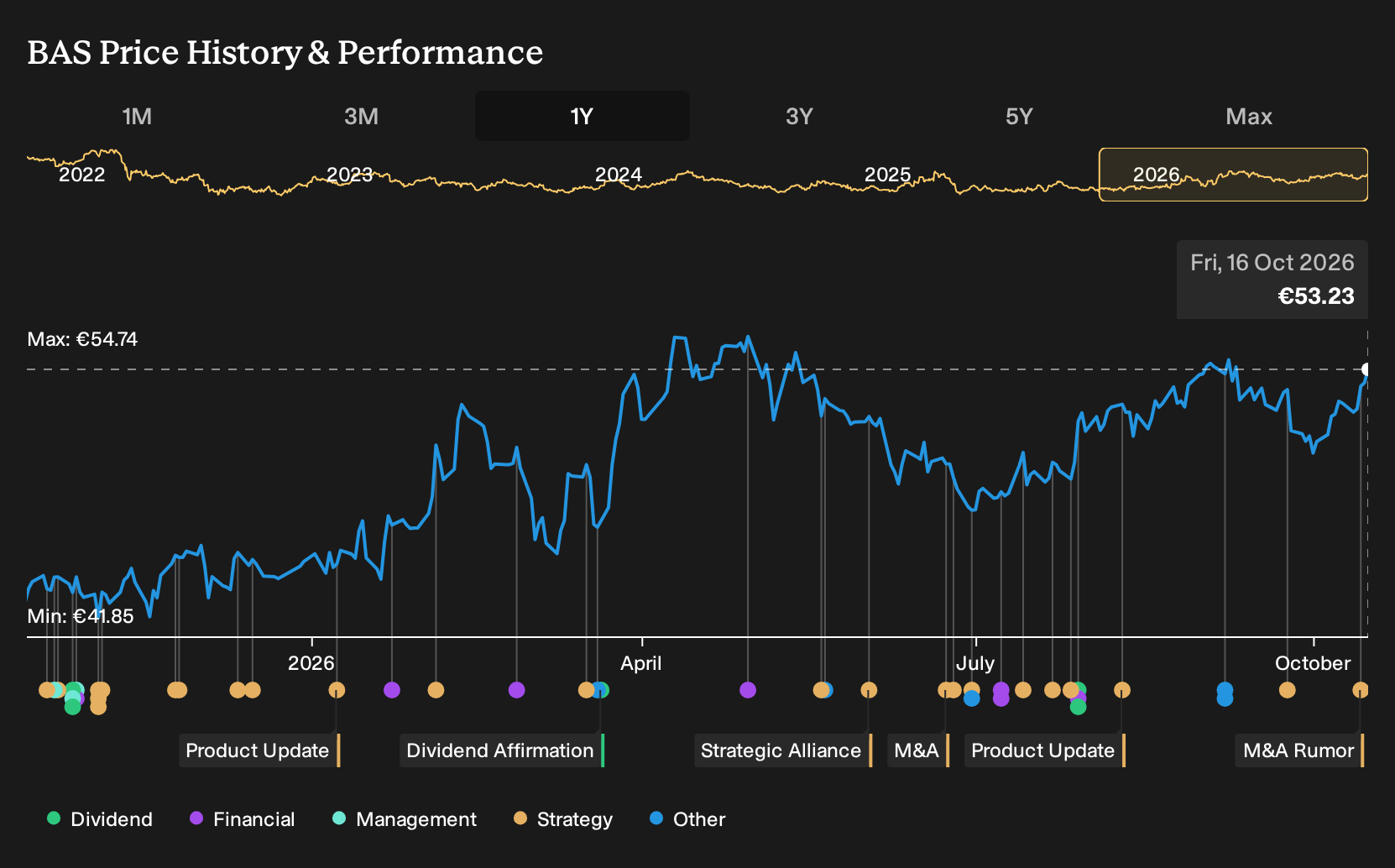Click the Min: €41.85 label
This screenshot has width=1395, height=868.
[x=81, y=616]
